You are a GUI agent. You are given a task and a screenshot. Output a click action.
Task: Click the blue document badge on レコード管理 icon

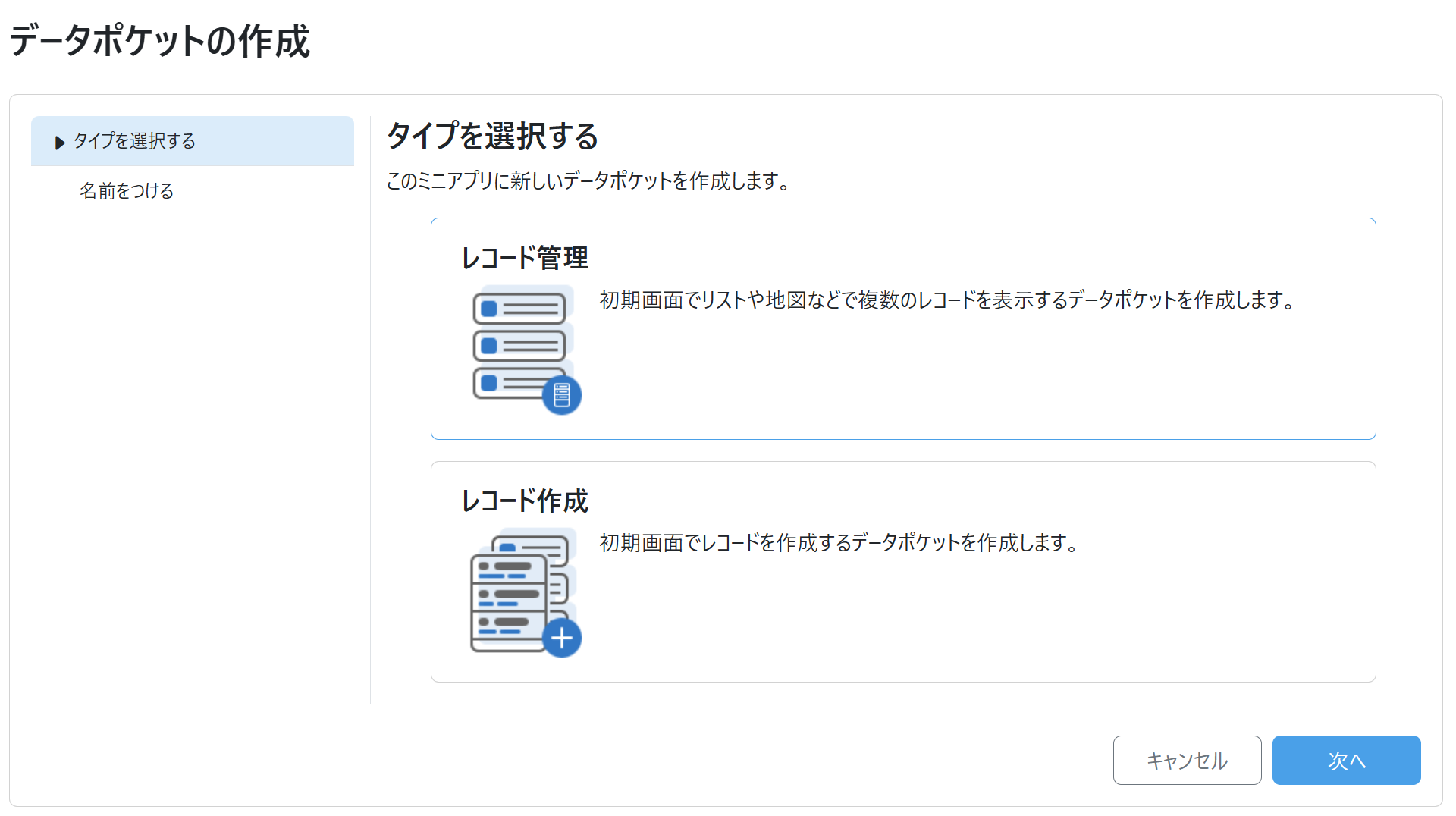(x=562, y=395)
